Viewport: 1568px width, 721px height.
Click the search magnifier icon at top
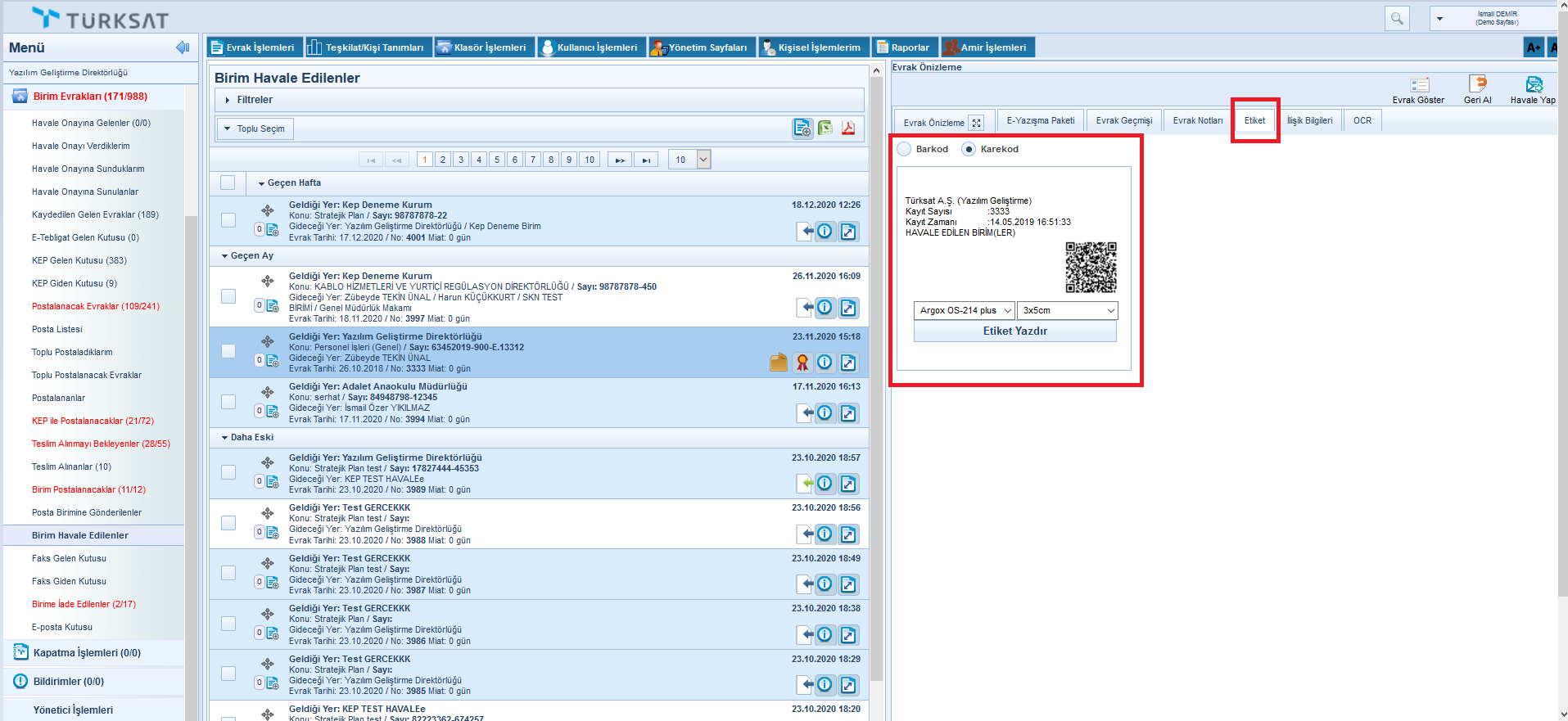1397,18
